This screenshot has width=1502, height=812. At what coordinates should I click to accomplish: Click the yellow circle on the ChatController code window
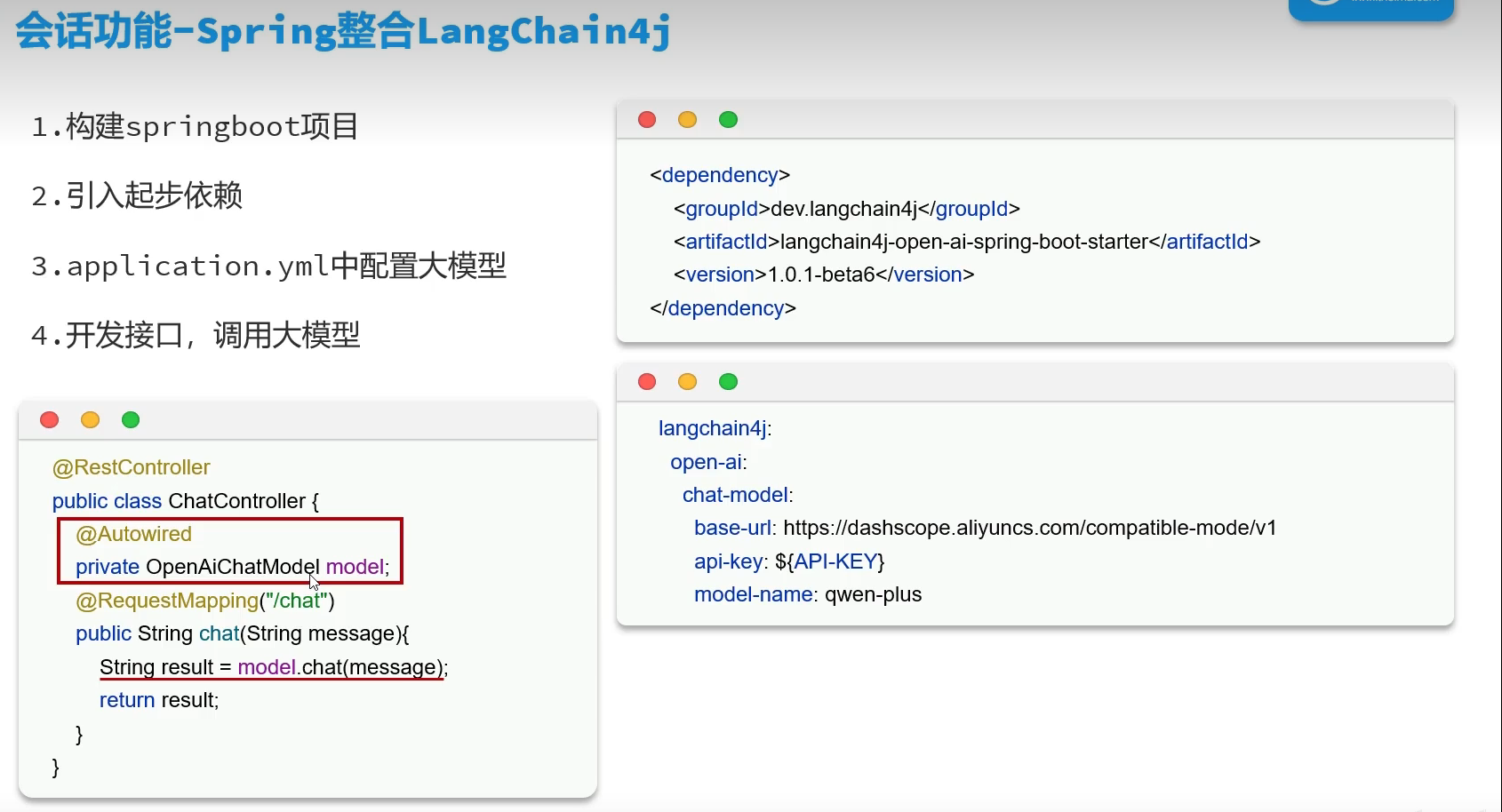(90, 419)
